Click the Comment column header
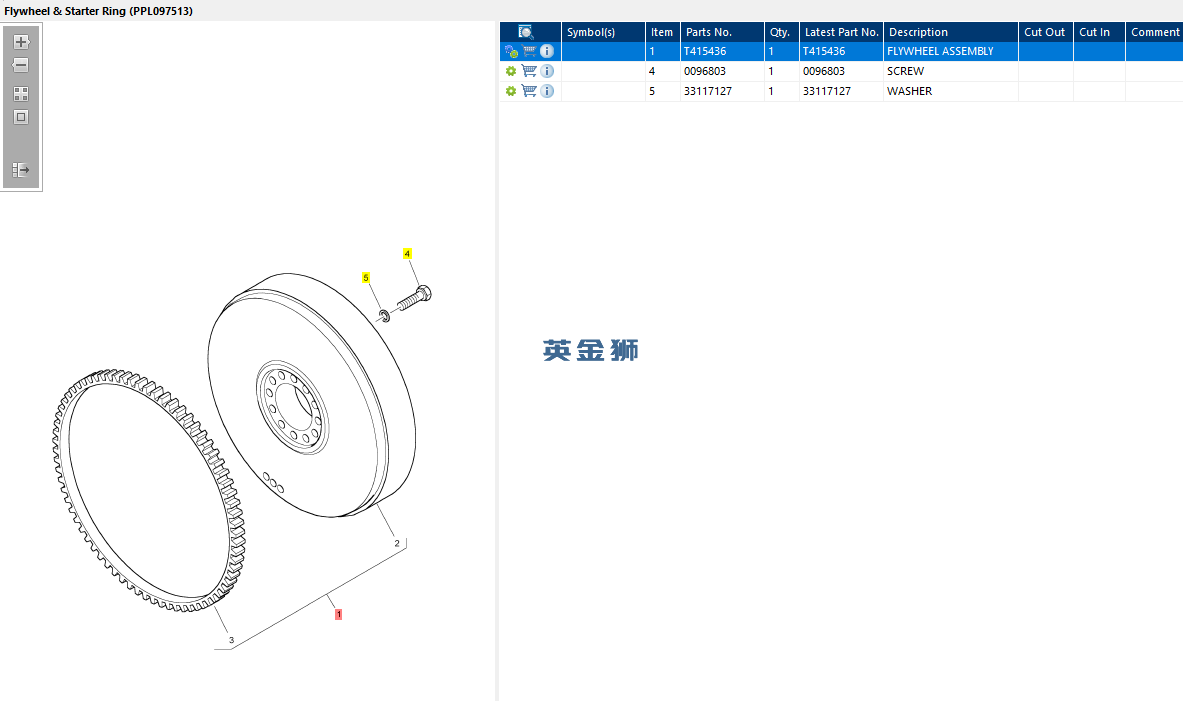Screen dimensions: 1183x701 click(1154, 32)
